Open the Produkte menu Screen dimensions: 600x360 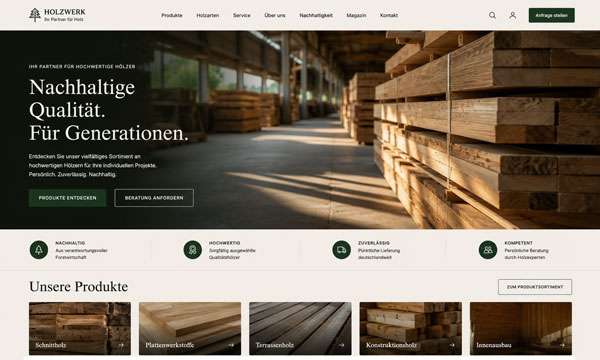click(172, 15)
